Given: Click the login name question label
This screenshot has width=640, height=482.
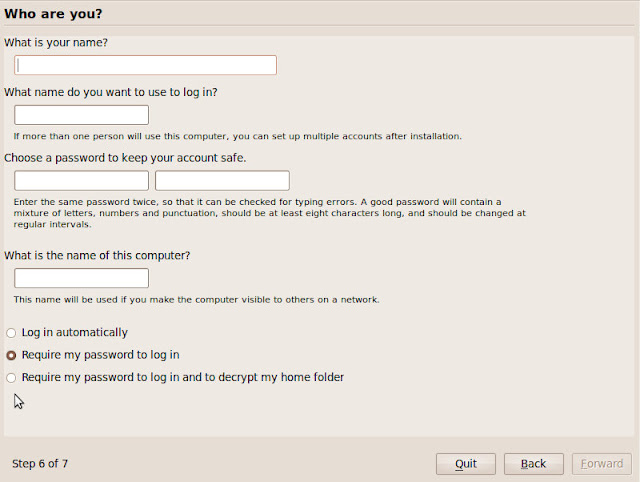Looking at the screenshot, I should click(111, 92).
